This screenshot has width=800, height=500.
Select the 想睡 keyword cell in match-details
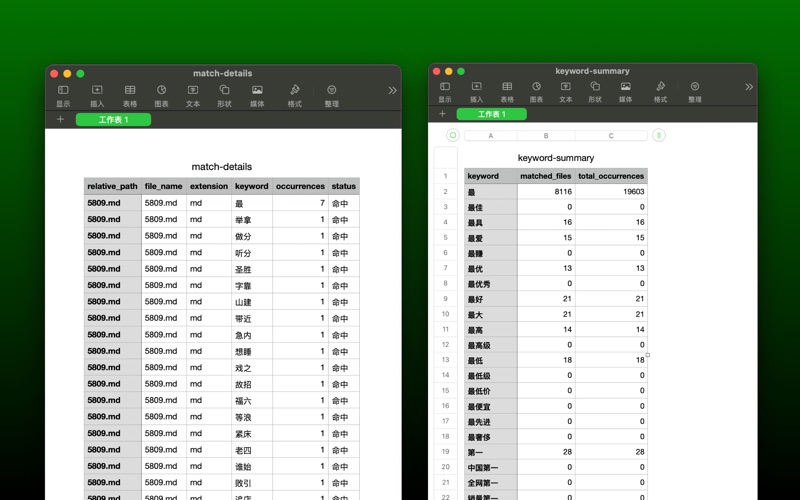click(252, 351)
